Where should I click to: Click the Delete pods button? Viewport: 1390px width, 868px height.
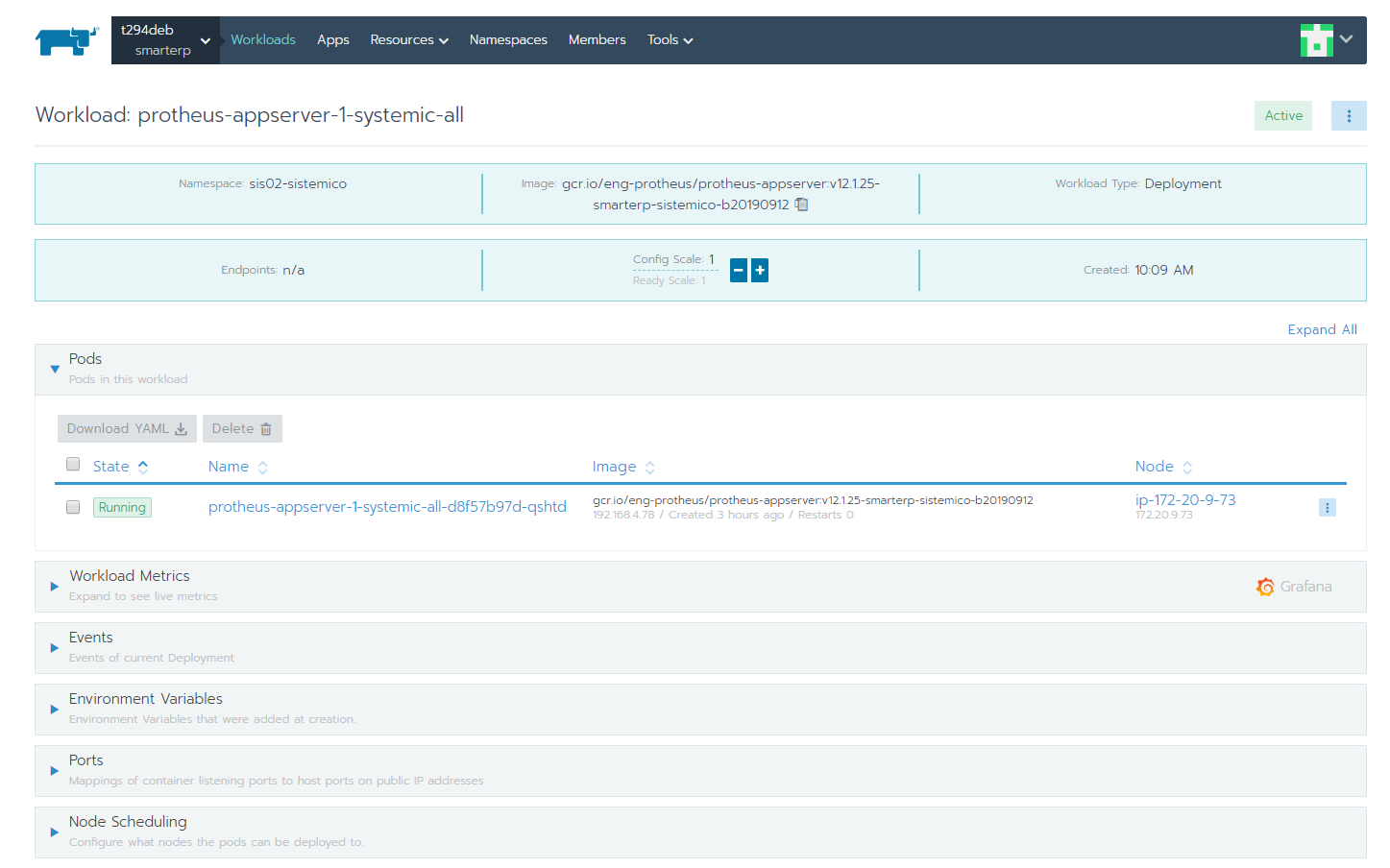tap(242, 428)
